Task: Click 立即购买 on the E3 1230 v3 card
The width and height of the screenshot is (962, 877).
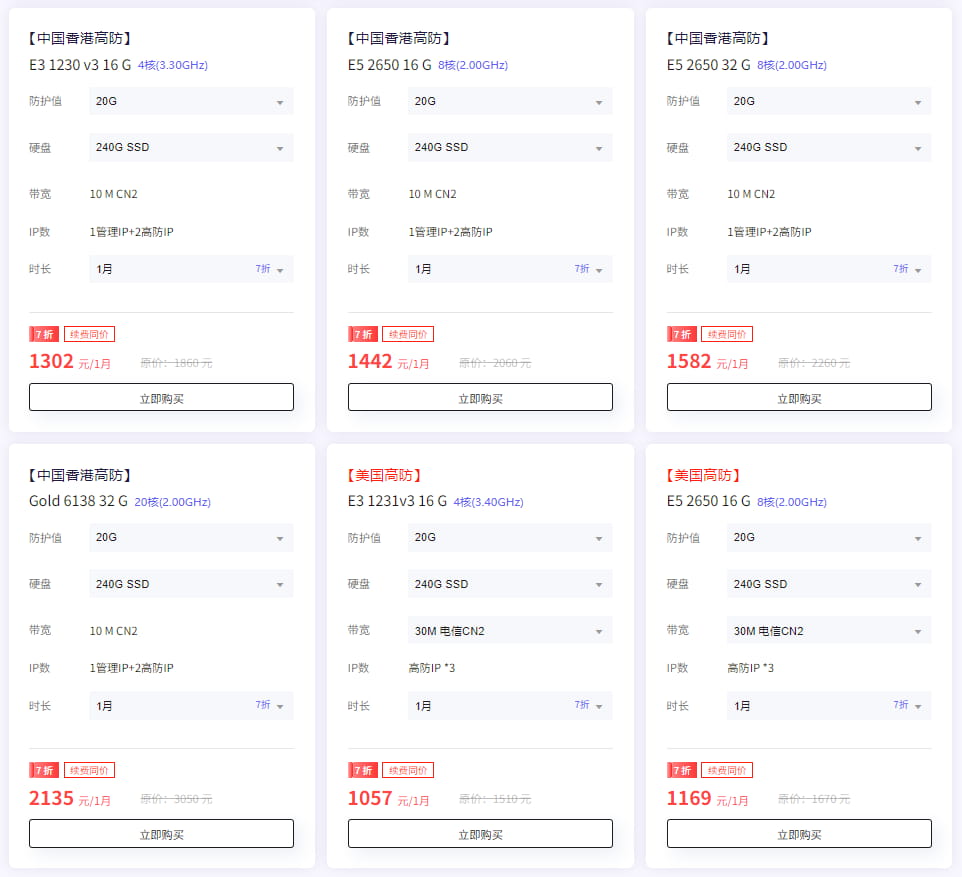Action: [161, 396]
